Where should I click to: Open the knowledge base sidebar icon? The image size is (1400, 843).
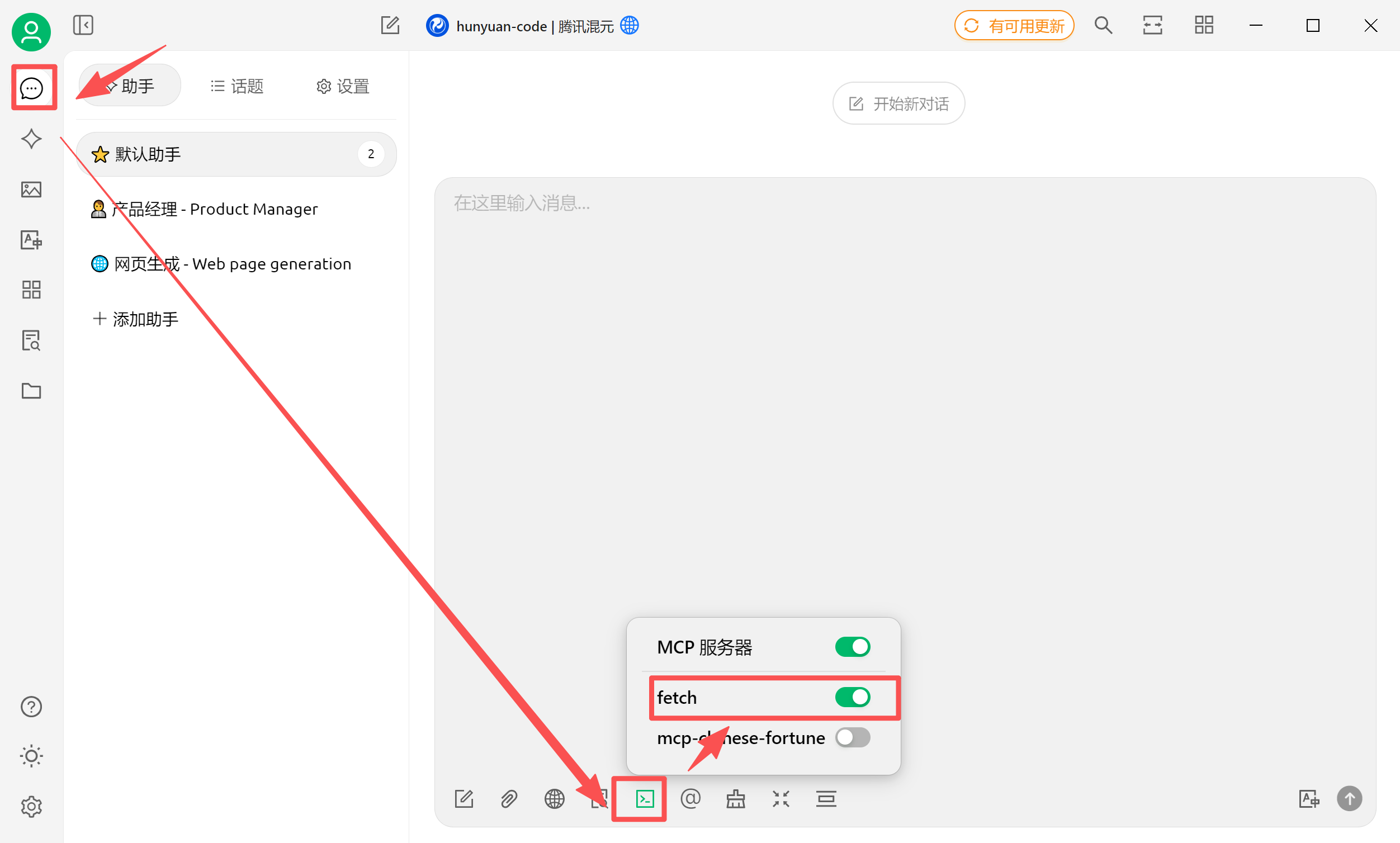[x=31, y=341]
